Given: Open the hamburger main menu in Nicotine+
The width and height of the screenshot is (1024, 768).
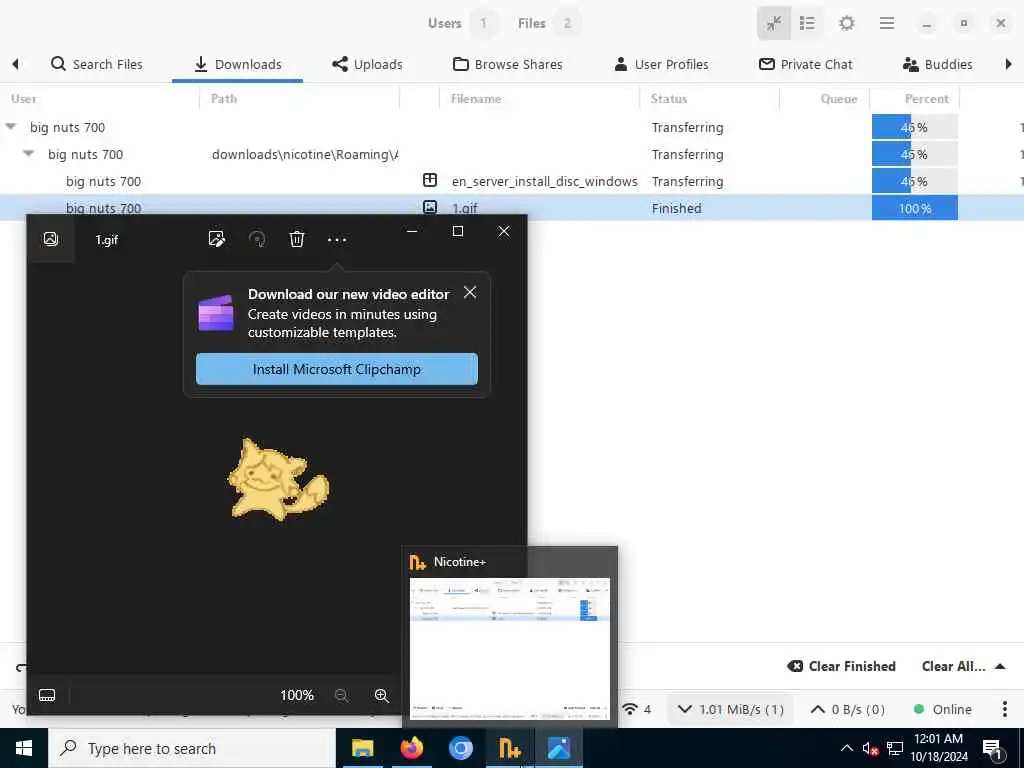Looking at the screenshot, I should (887, 24).
